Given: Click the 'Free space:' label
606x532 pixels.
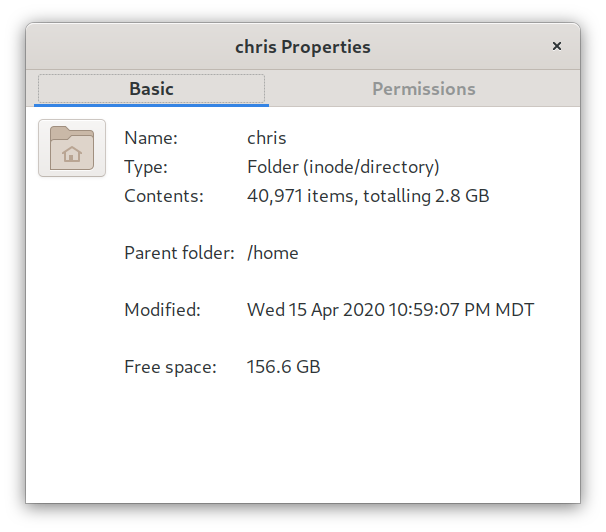Looking at the screenshot, I should 170,367.
